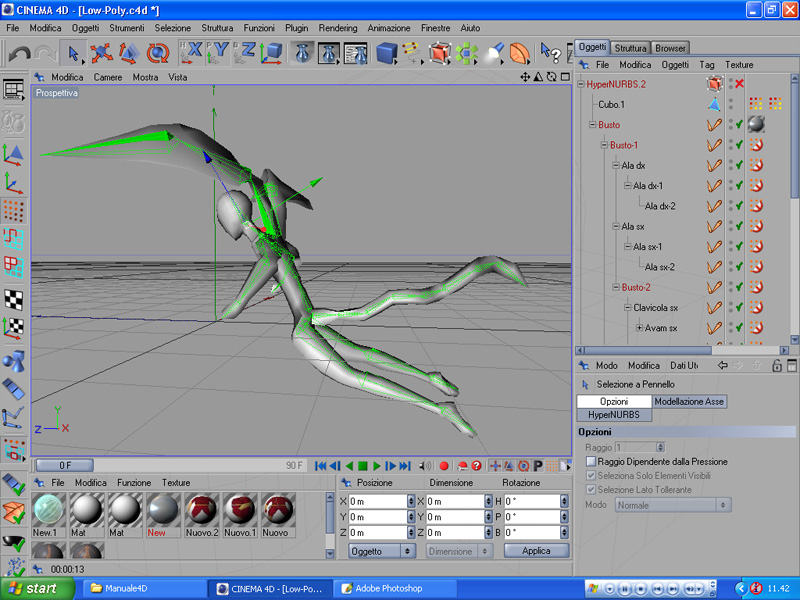
Task: Open the Modellazione Asse tab button
Action: pos(689,401)
